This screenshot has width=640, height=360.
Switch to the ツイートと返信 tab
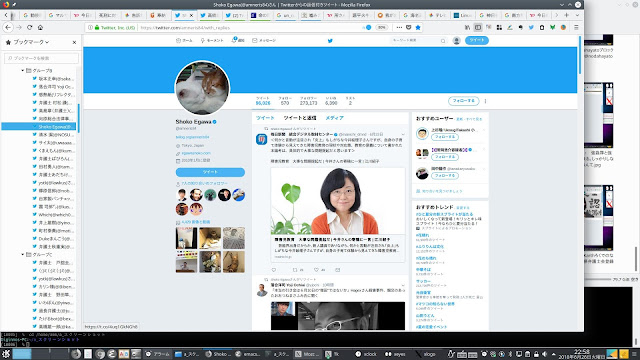pyautogui.click(x=300, y=118)
